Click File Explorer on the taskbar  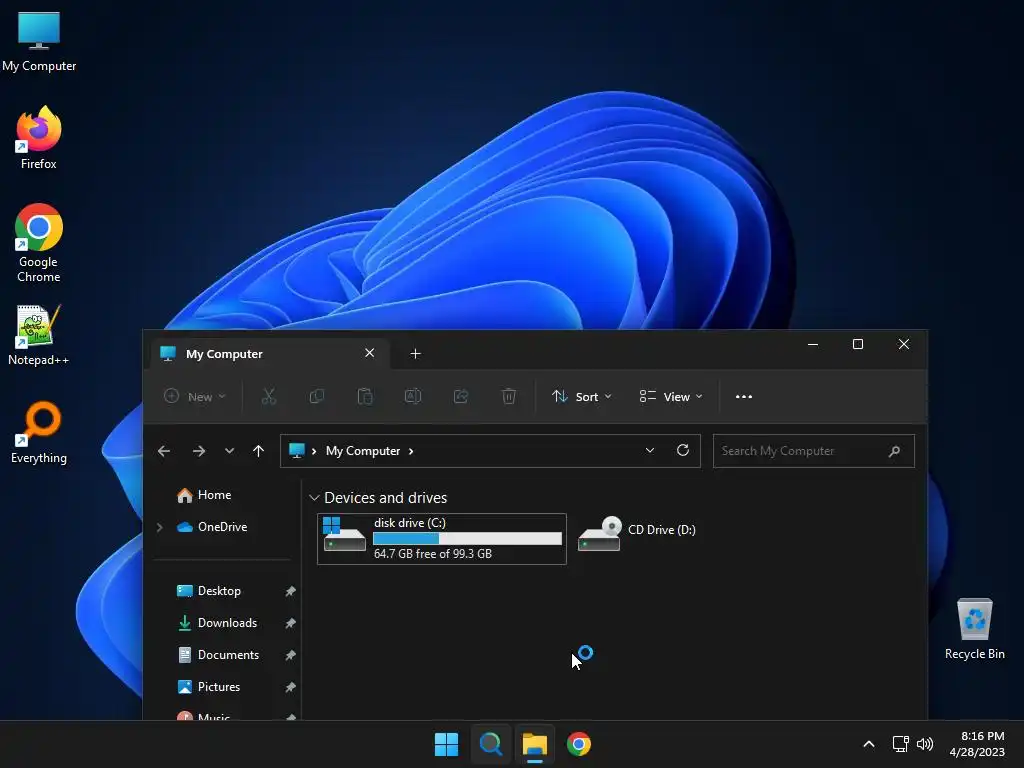click(x=534, y=744)
